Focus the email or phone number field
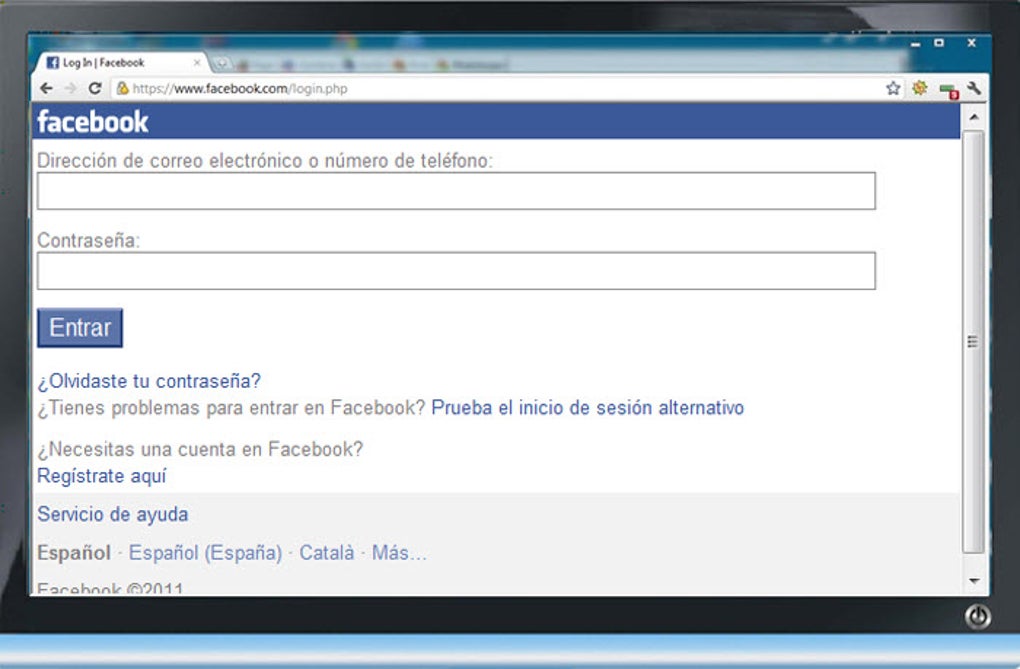Viewport: 1020px width, 669px height. 456,191
